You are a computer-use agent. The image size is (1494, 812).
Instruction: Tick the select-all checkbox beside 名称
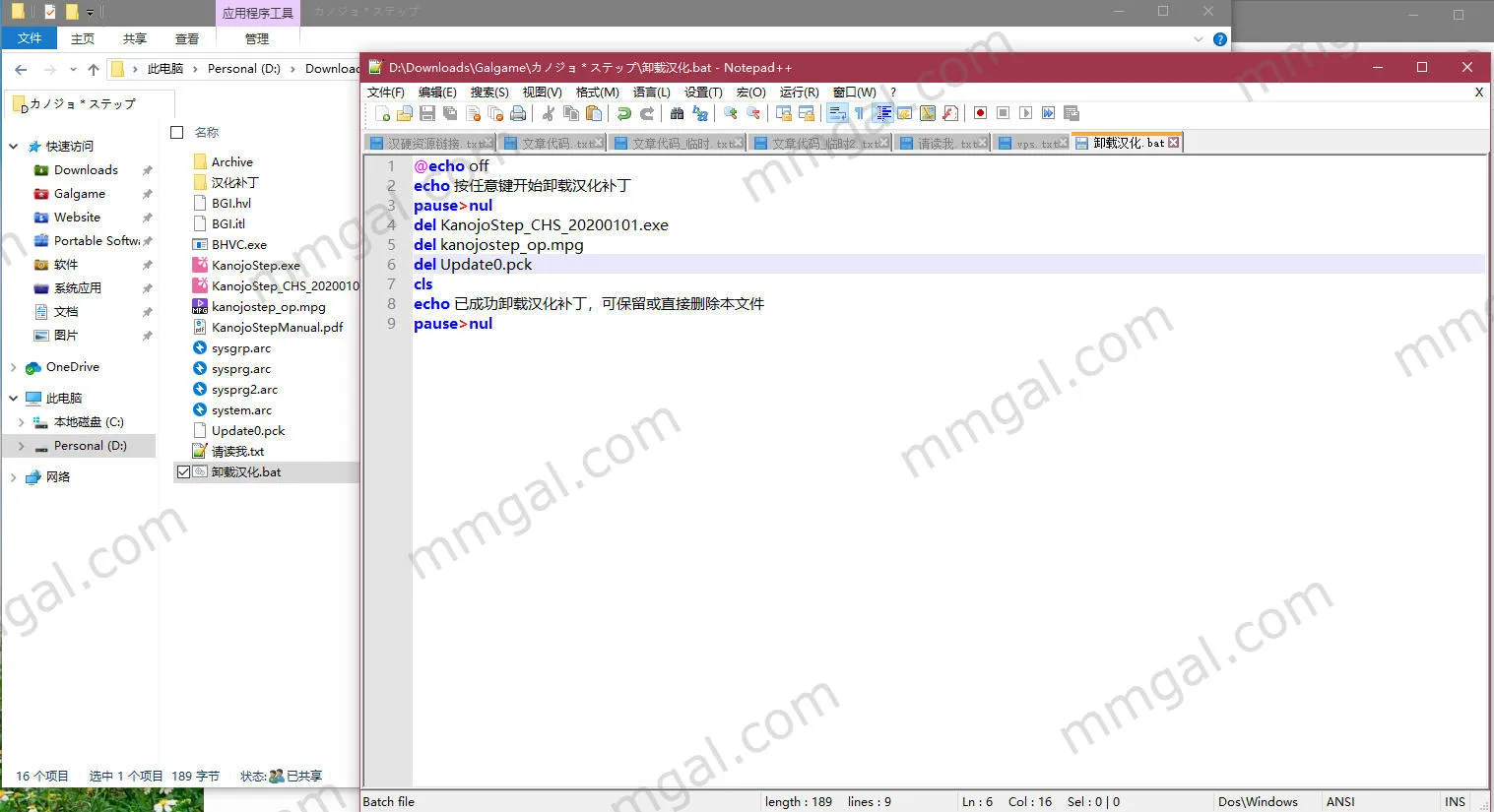tap(177, 132)
